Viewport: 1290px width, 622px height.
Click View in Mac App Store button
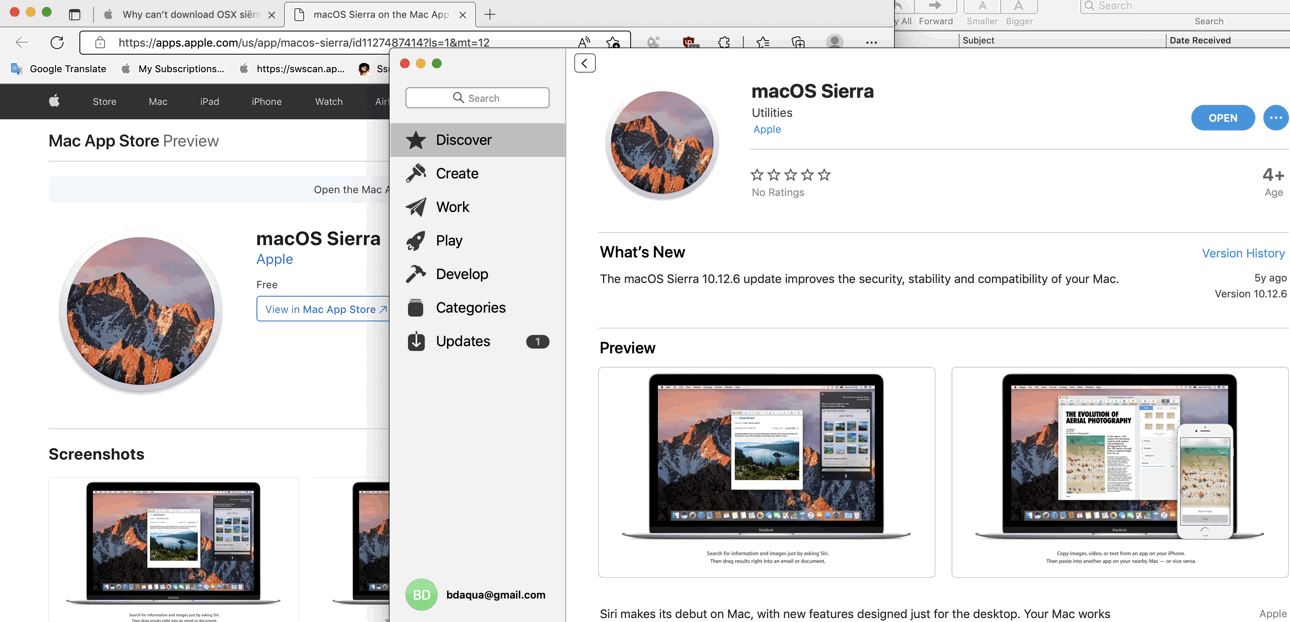pyautogui.click(x=323, y=309)
